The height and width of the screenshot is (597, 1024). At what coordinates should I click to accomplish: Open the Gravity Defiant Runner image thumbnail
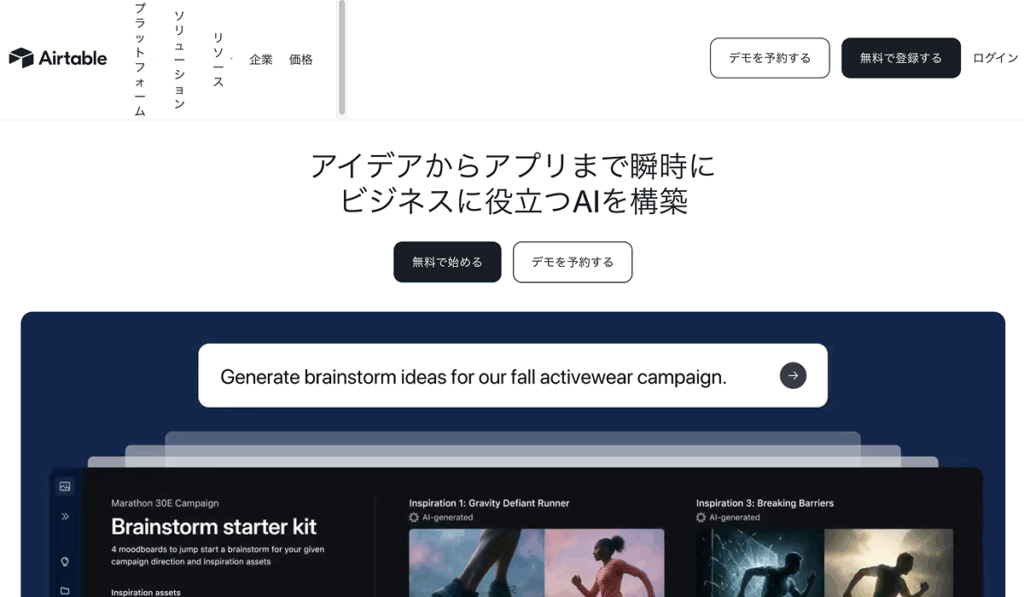(x=536, y=562)
